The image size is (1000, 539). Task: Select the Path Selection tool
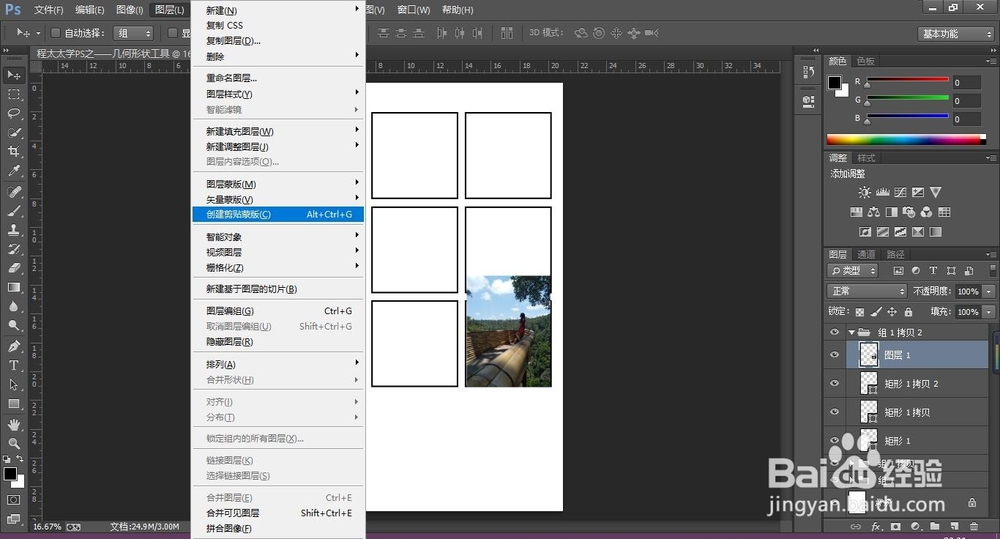(x=13, y=385)
